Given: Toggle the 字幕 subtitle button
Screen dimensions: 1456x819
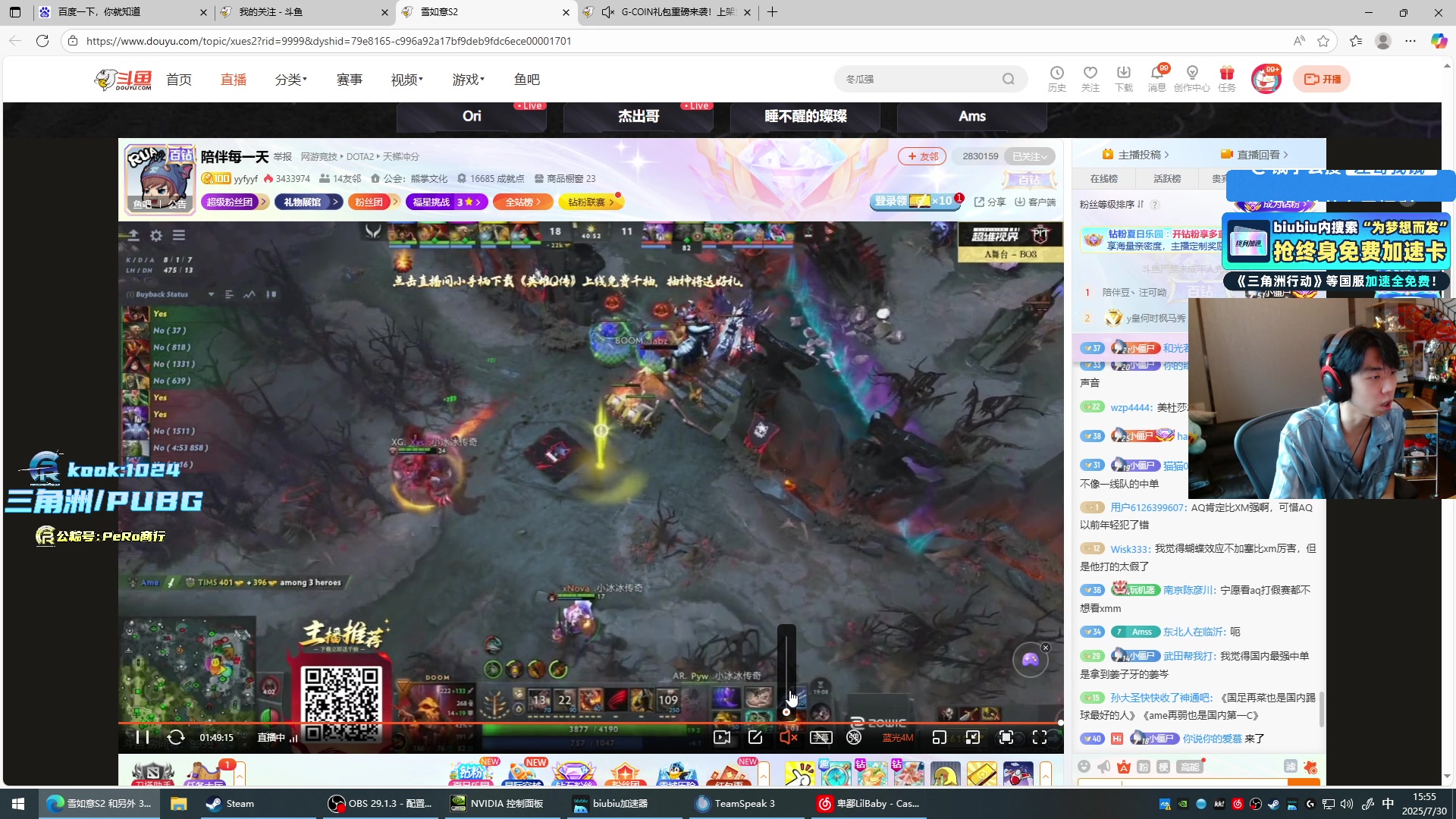Looking at the screenshot, I should coord(821,737).
